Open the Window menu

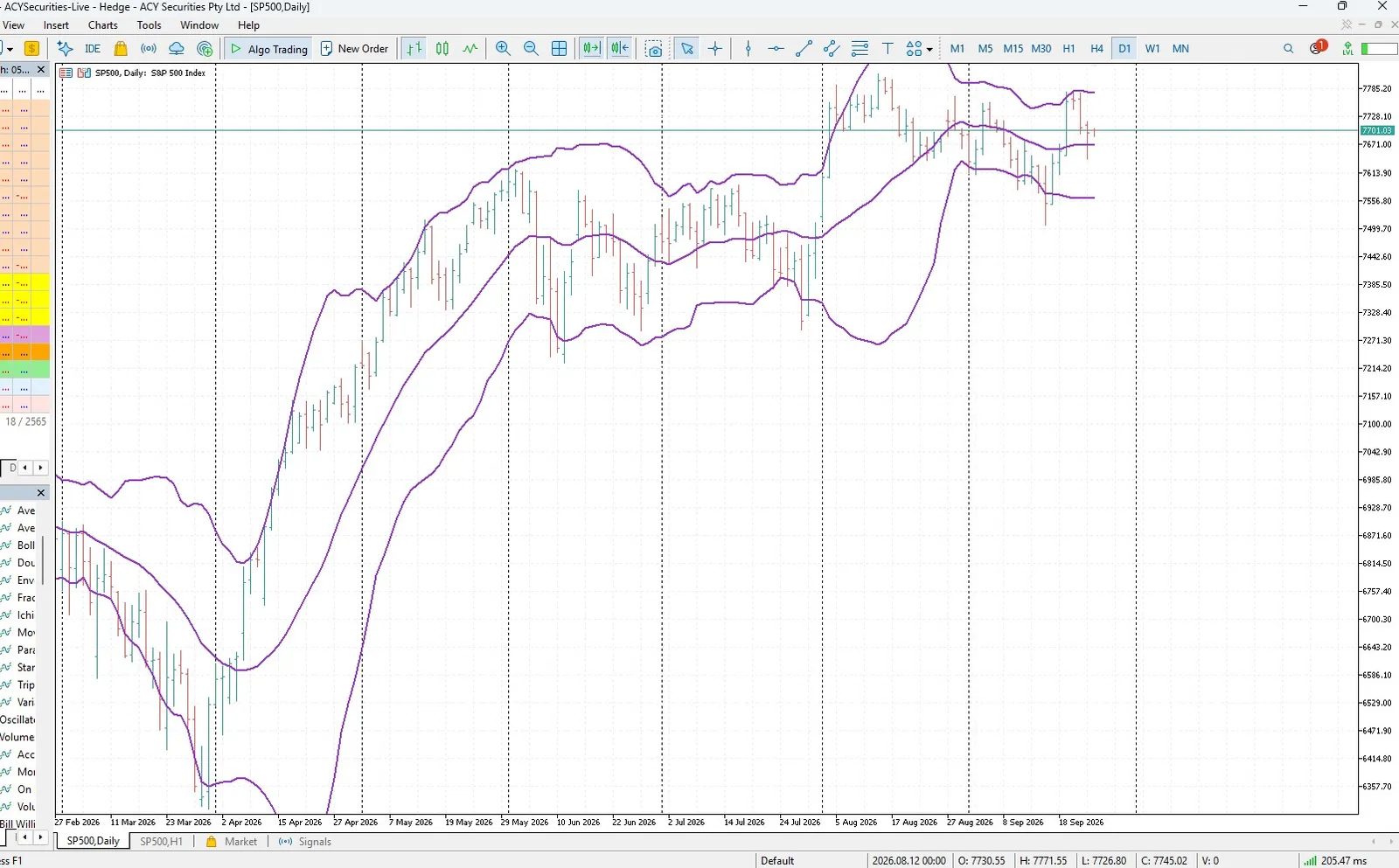[x=199, y=25]
